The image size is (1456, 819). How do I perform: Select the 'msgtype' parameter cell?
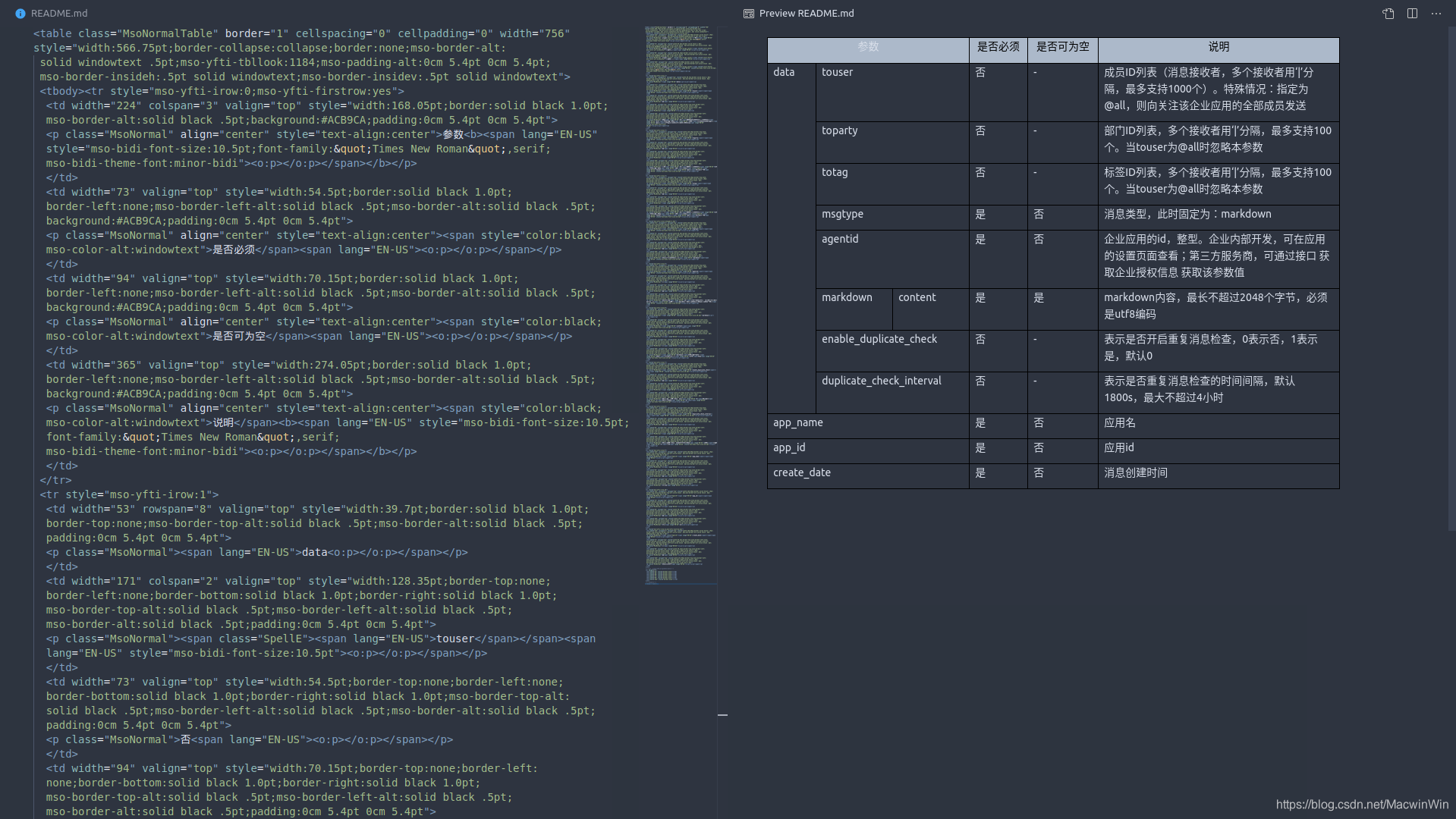coord(892,218)
